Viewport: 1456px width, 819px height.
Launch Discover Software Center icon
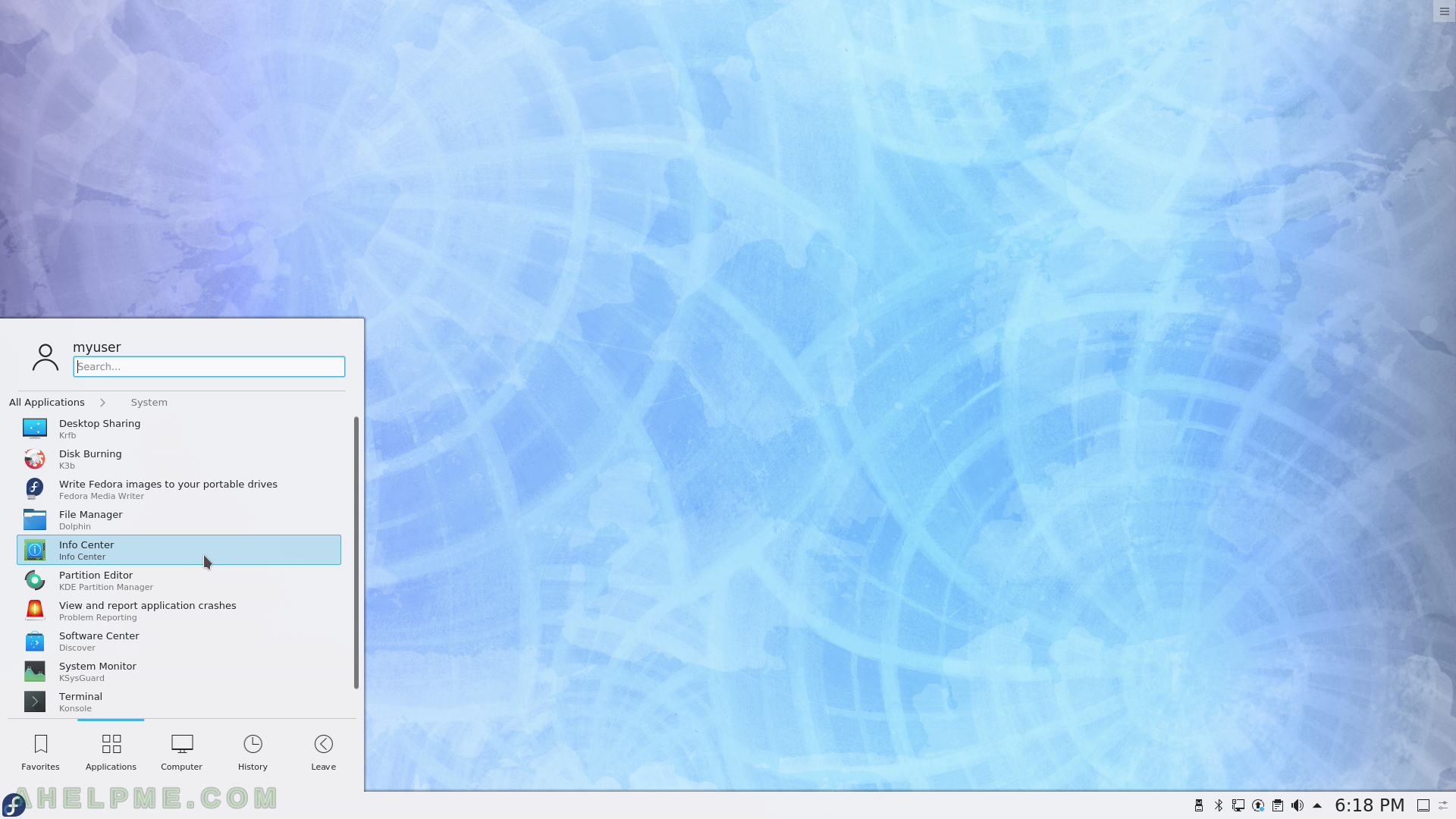[x=34, y=641]
